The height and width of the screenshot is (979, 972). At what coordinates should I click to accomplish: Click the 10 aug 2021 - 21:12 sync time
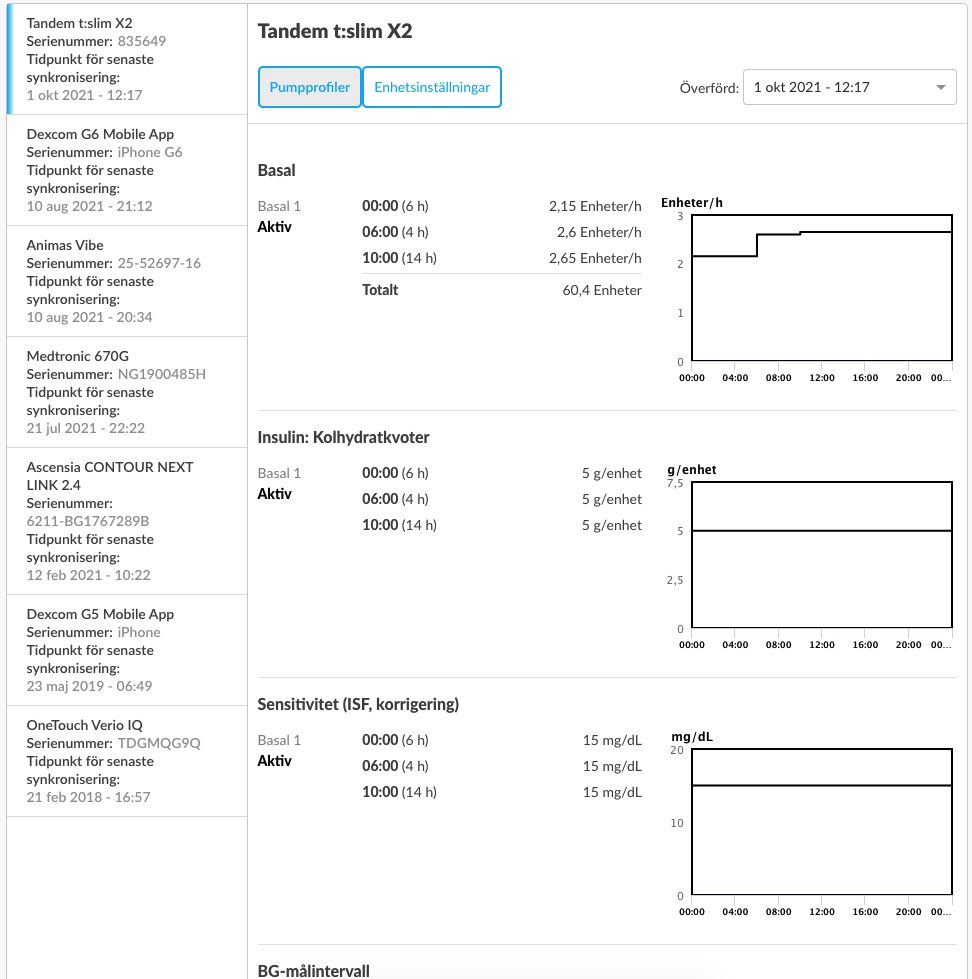click(89, 206)
